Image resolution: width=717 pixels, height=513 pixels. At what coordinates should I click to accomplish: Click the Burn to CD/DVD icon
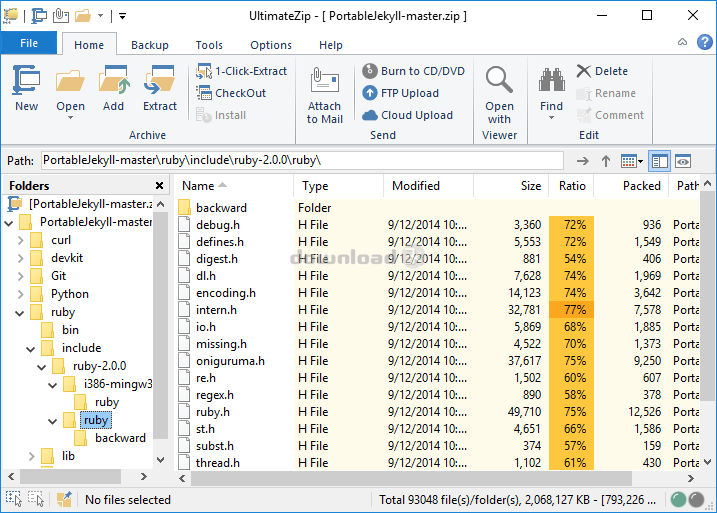(369, 71)
